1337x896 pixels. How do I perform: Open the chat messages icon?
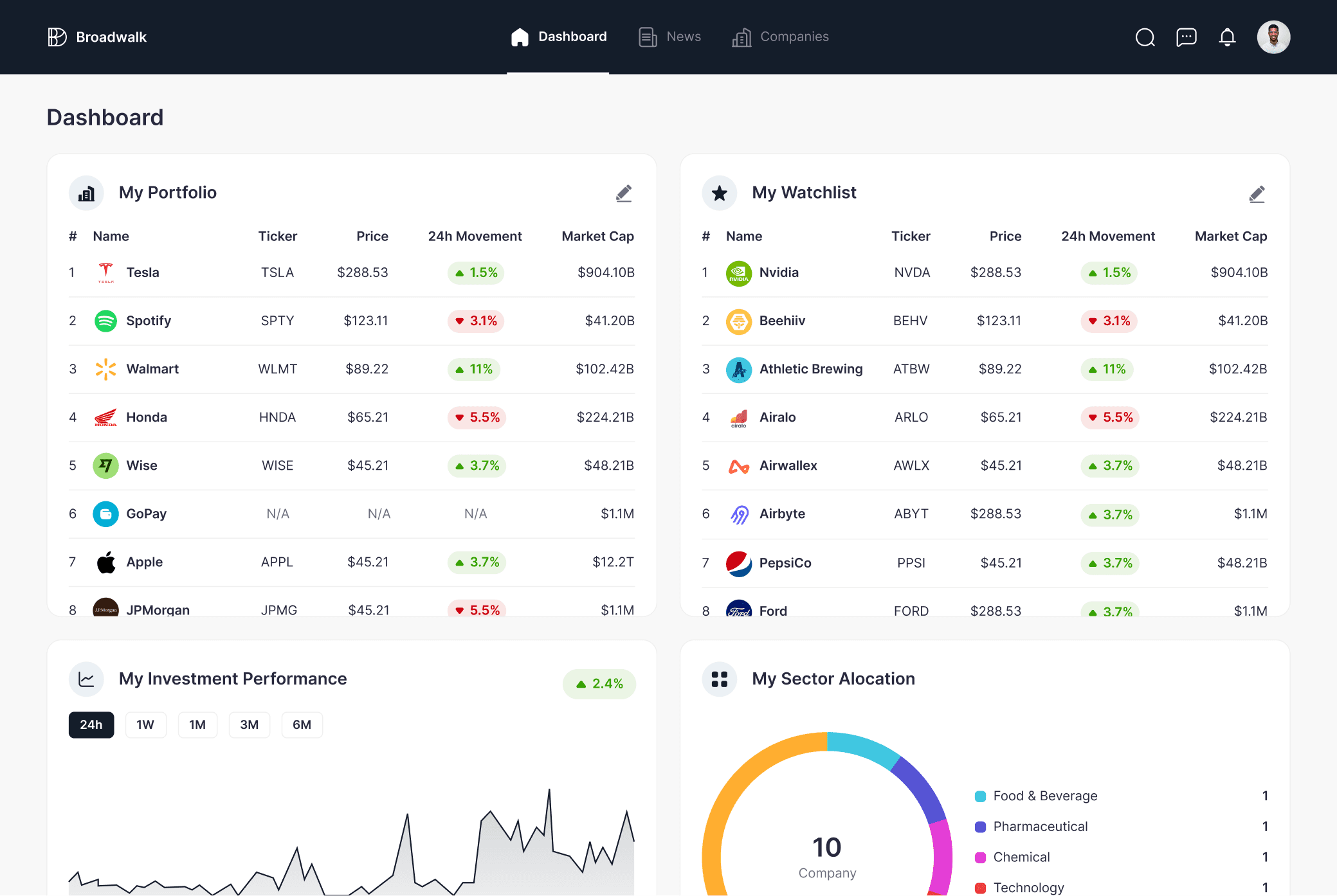(1187, 37)
